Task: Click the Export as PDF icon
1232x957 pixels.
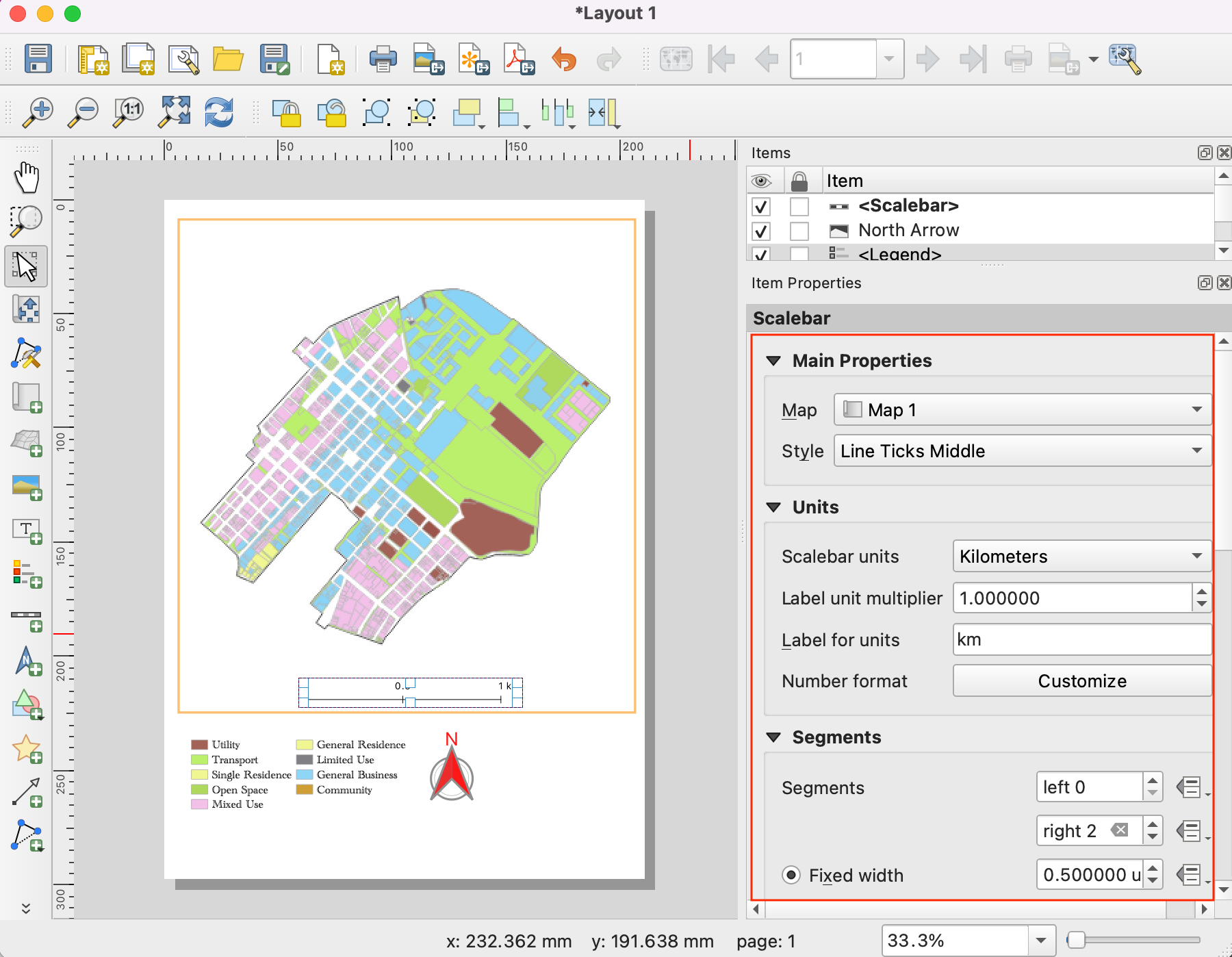Action: pos(519,59)
